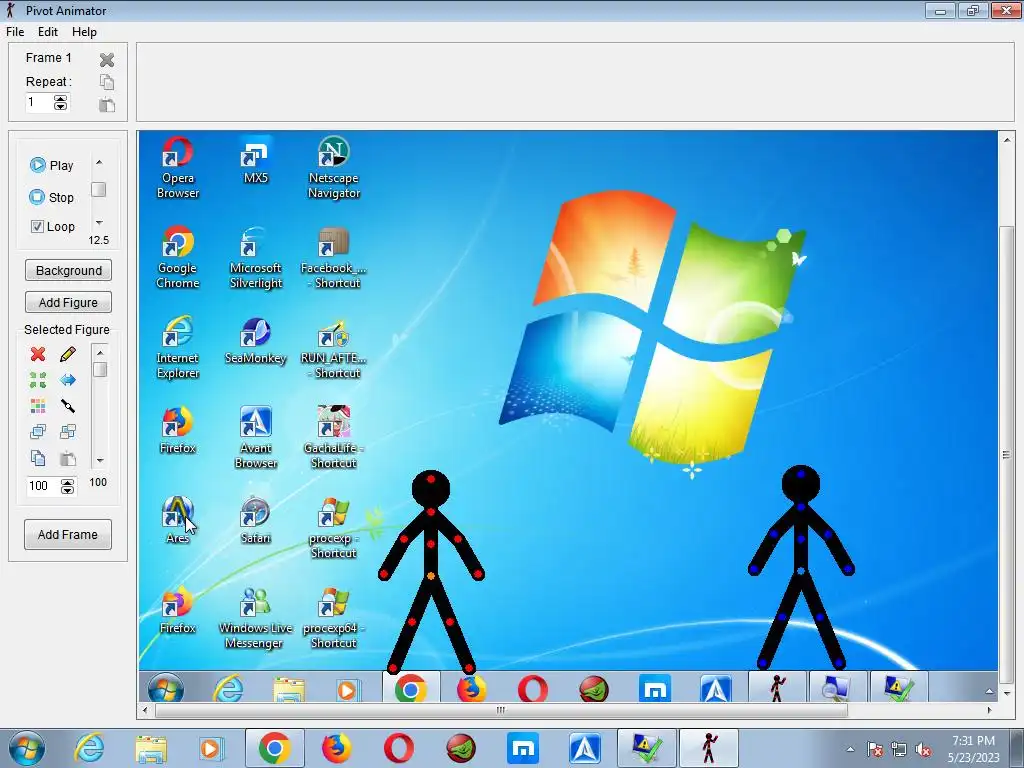
Task: Paste figure icon in Selected Figure panel
Action: (67, 458)
